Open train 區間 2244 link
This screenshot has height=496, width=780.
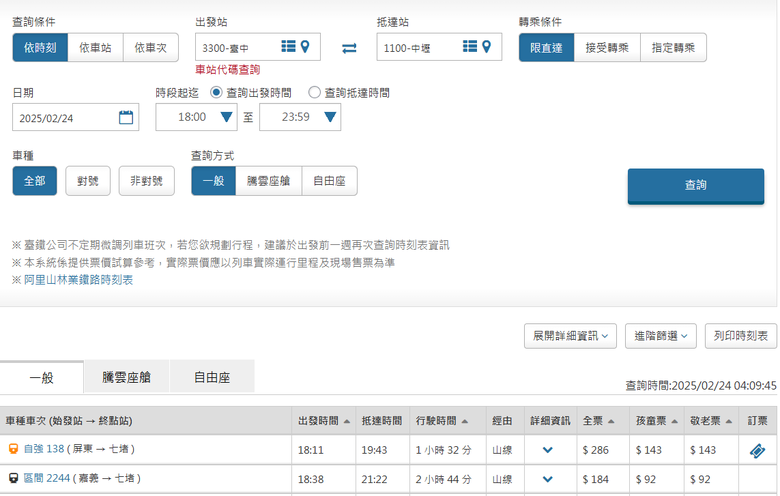[x=47, y=478]
